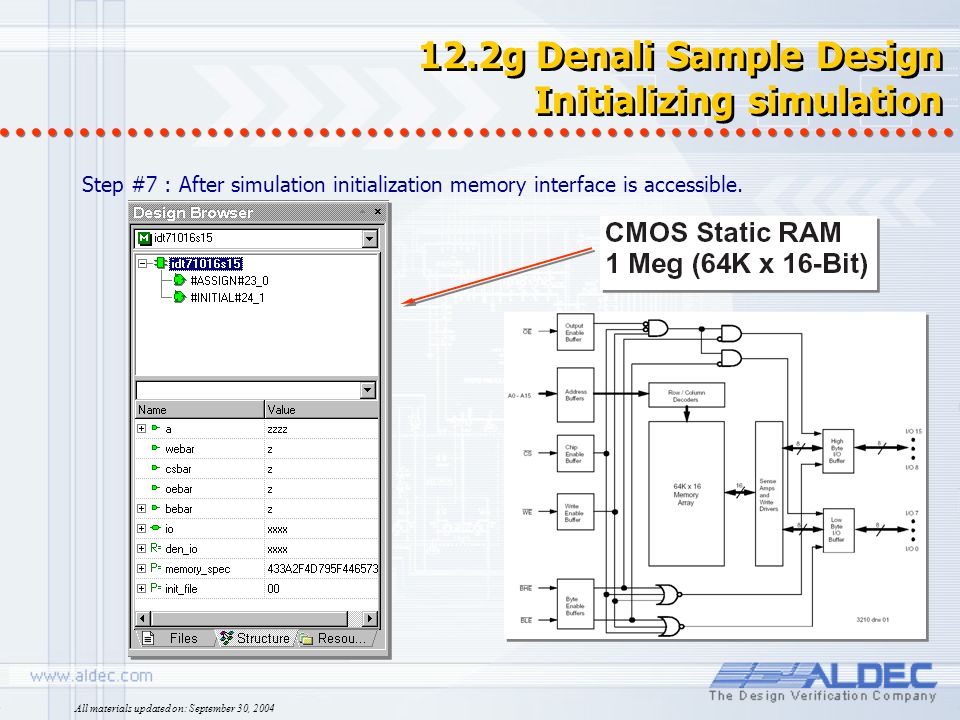Open the www.aldec.com link
The height and width of the screenshot is (720, 960).
pyautogui.click(x=91, y=676)
